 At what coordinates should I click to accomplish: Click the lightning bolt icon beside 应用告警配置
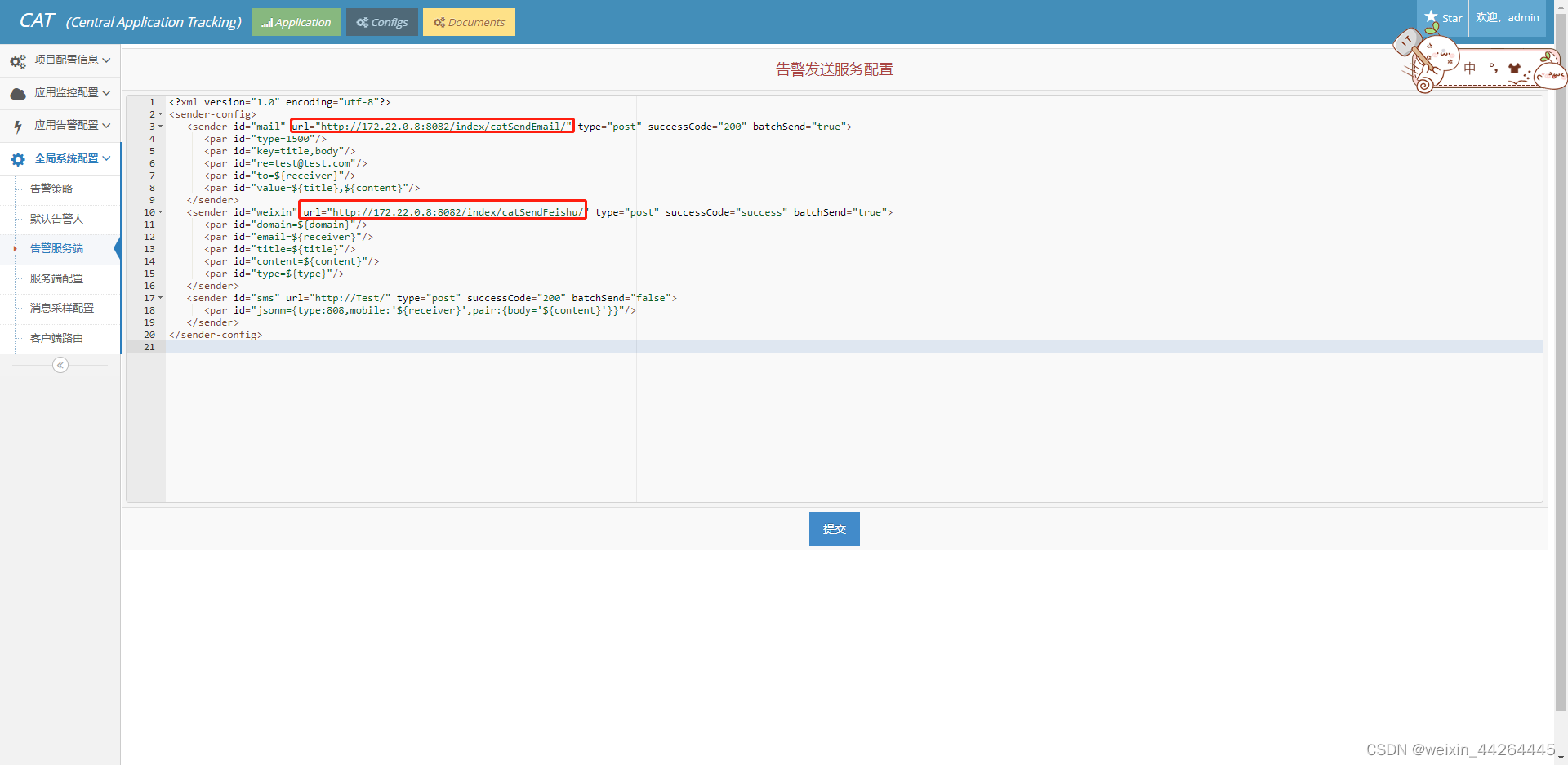coord(18,126)
